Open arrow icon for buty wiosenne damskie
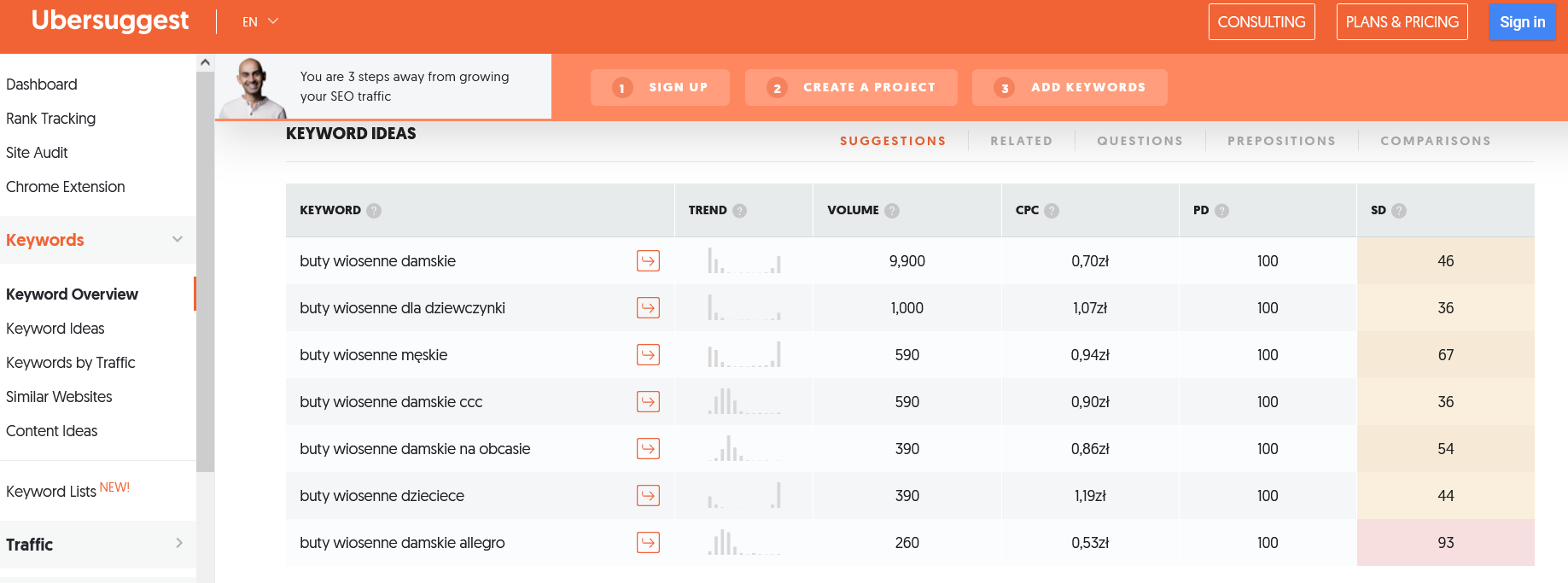This screenshot has height=583, width=1568. (648, 260)
